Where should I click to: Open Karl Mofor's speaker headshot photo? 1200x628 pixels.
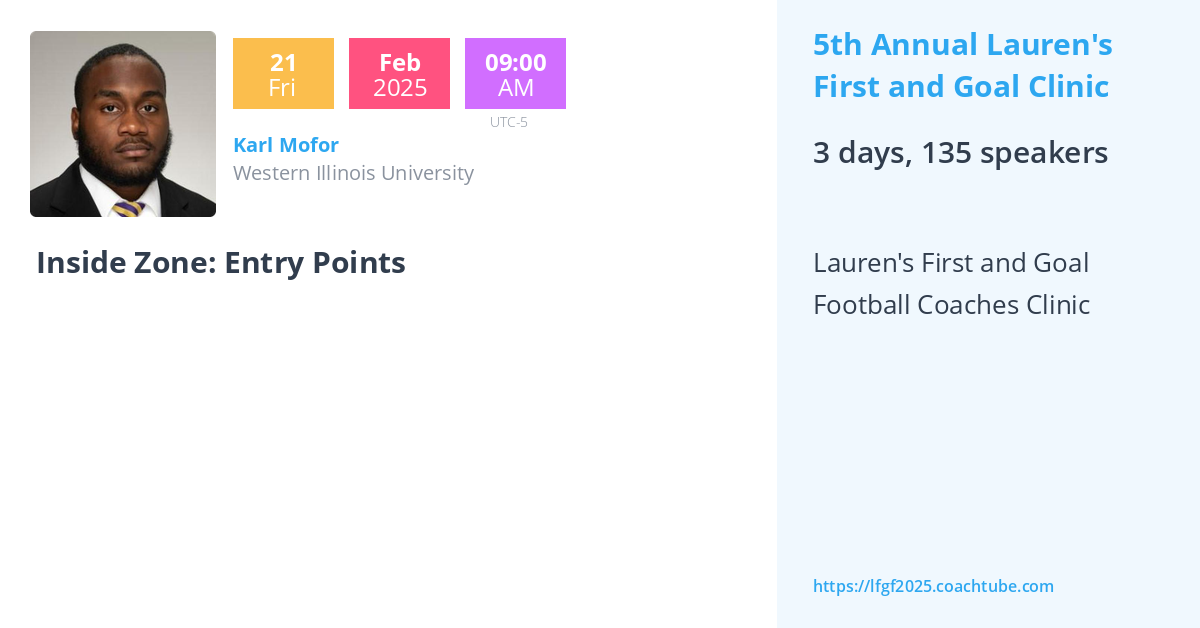[123, 124]
